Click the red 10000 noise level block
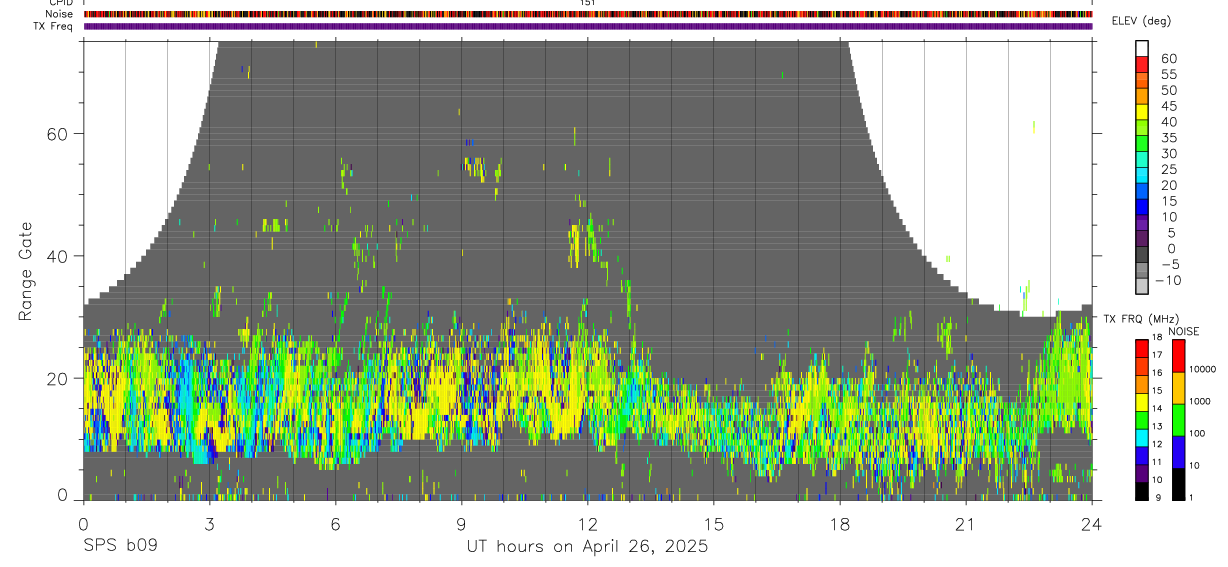1228x567 pixels. (1178, 355)
